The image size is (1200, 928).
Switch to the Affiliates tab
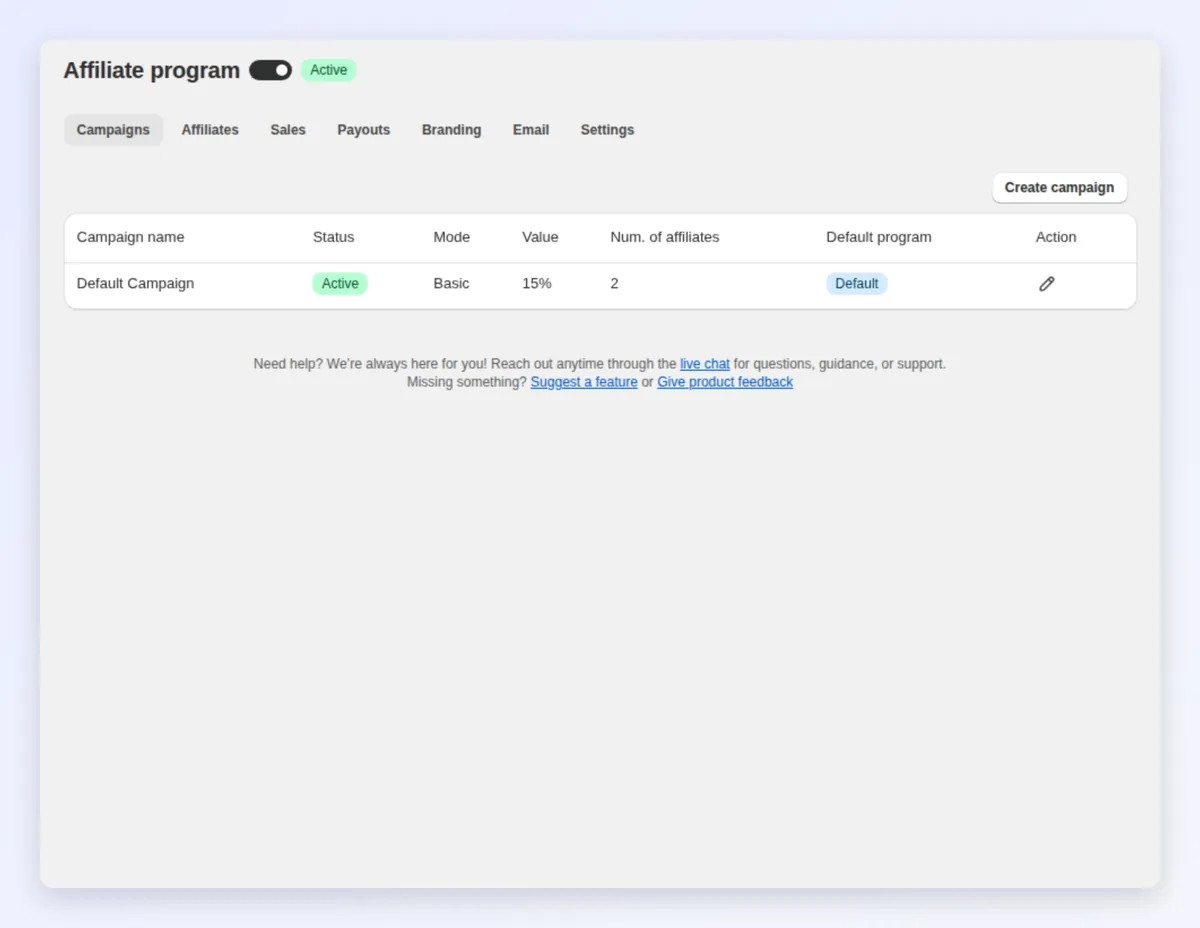[210, 130]
